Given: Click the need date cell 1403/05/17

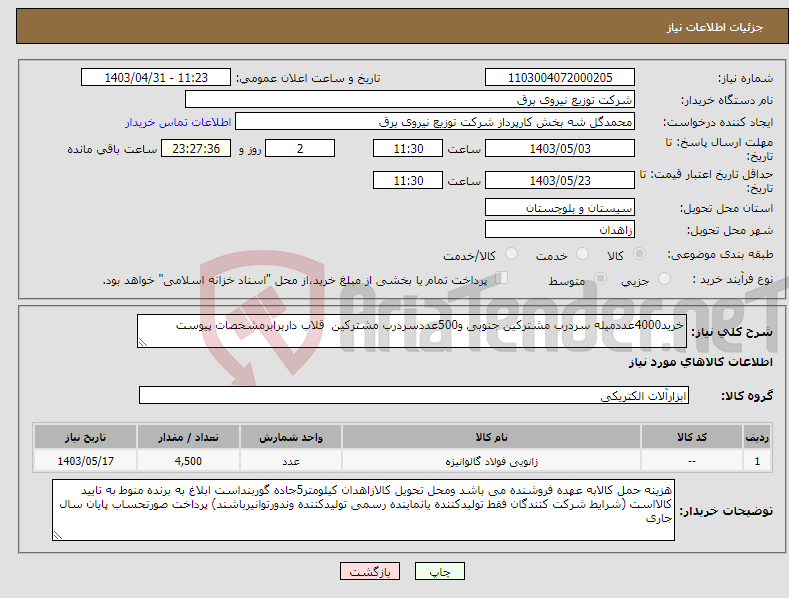Looking at the screenshot, I should 86,461.
